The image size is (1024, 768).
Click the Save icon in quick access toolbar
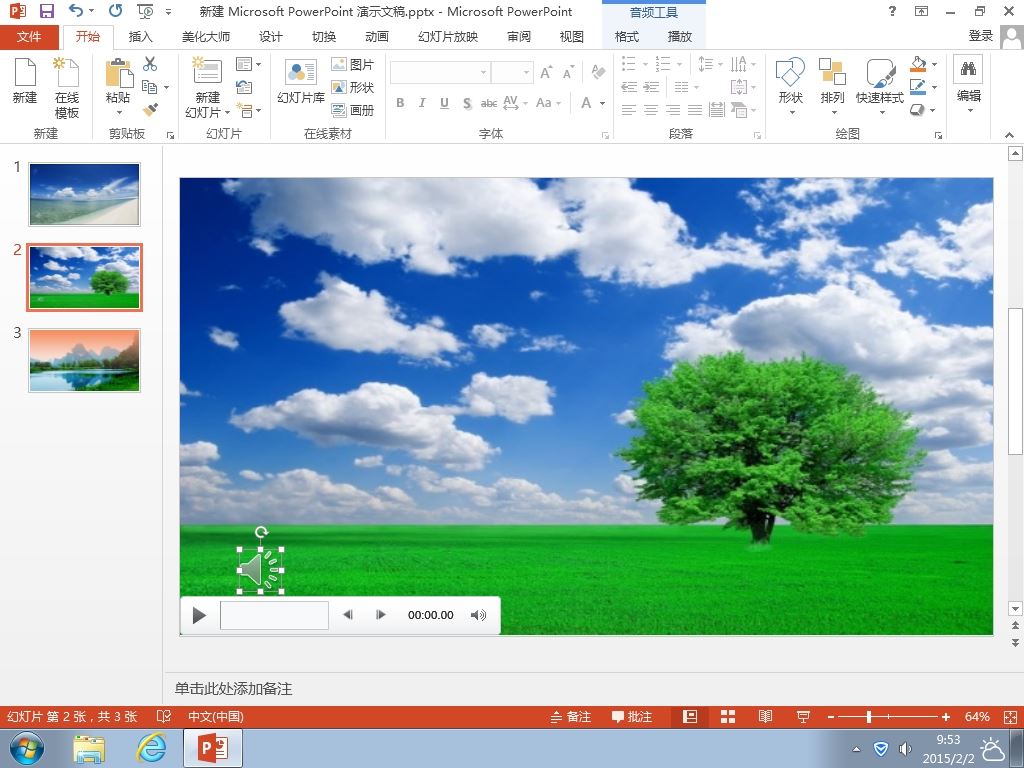pyautogui.click(x=46, y=11)
